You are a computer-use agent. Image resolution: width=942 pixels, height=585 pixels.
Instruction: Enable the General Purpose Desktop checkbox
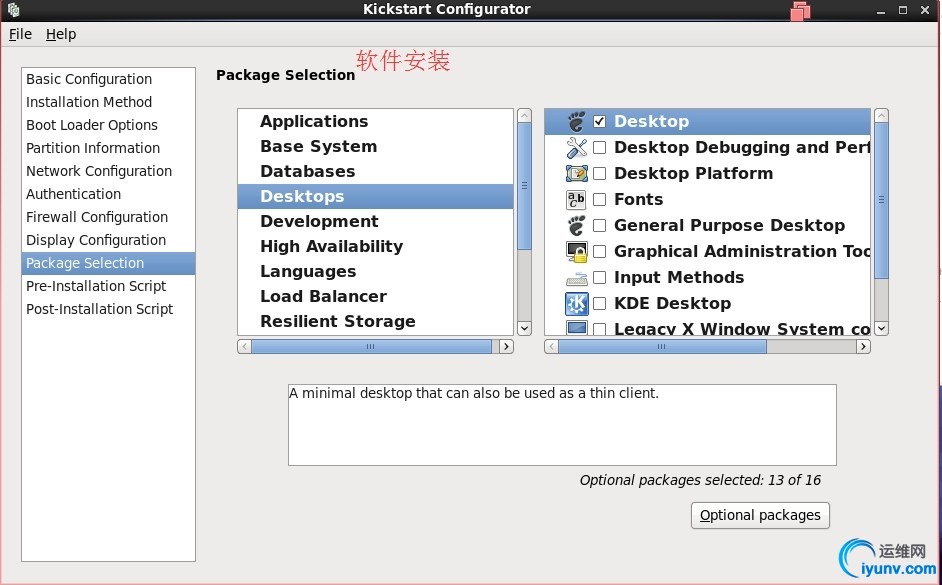(599, 225)
